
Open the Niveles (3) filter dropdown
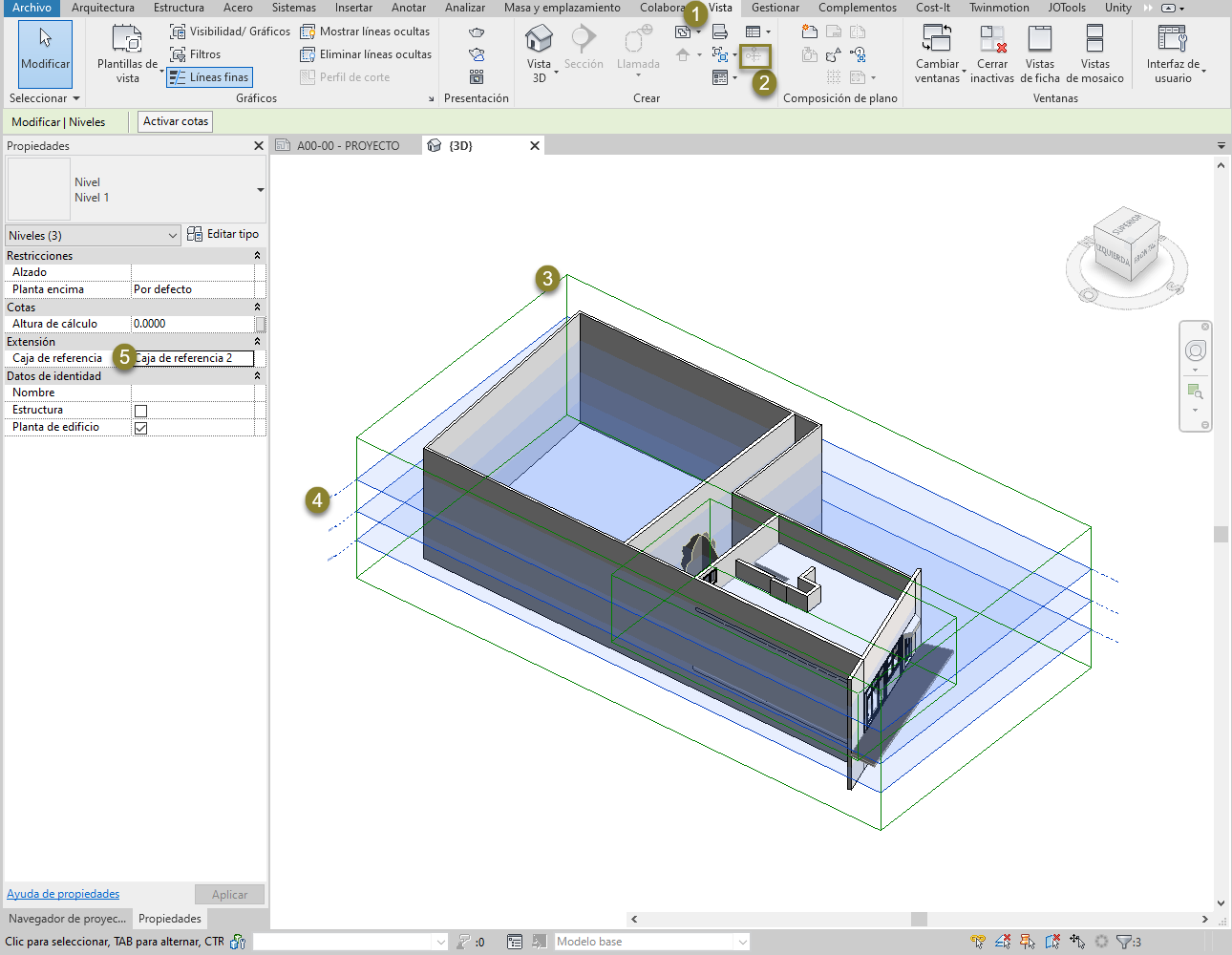click(93, 236)
